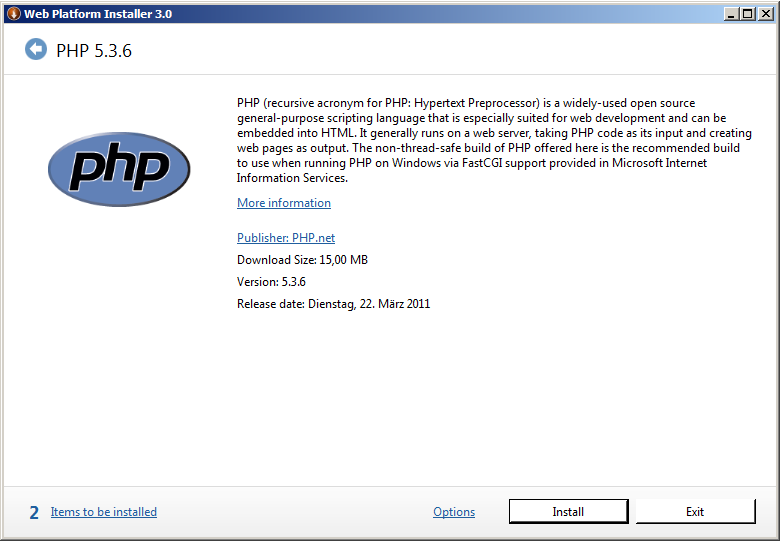The width and height of the screenshot is (781, 542).
Task: Open the Options link
Action: point(454,512)
